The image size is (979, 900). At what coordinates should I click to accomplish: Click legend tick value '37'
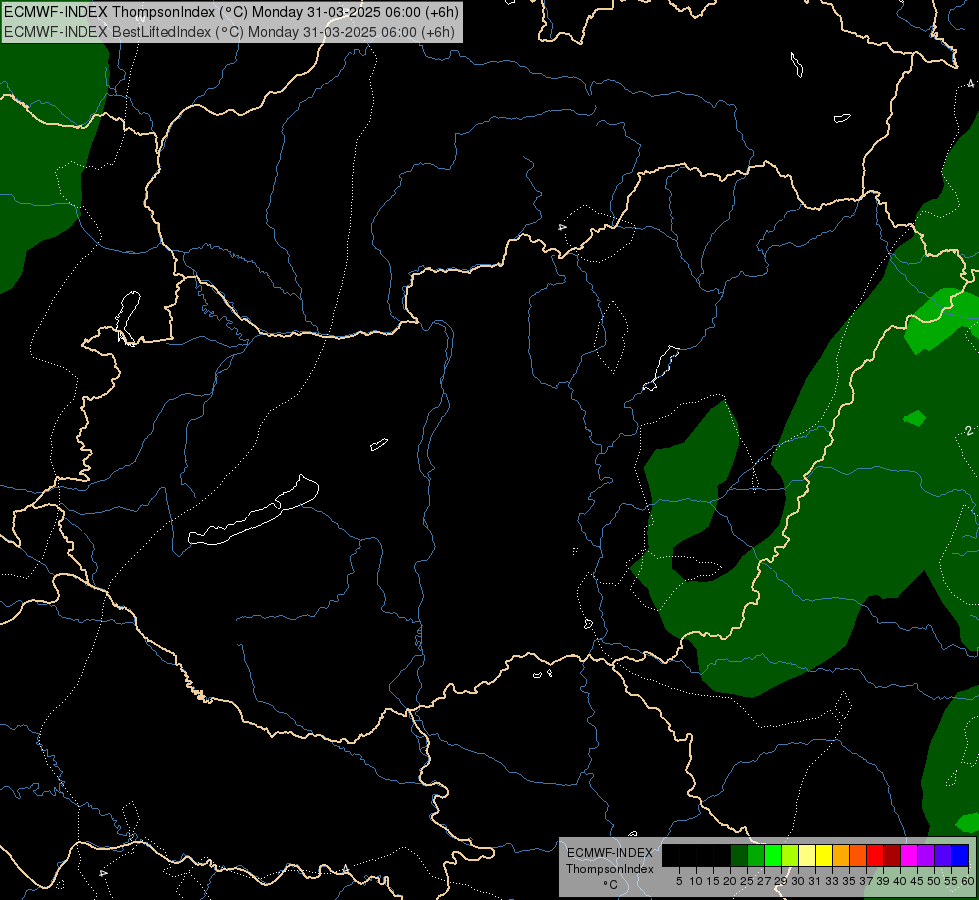866,881
